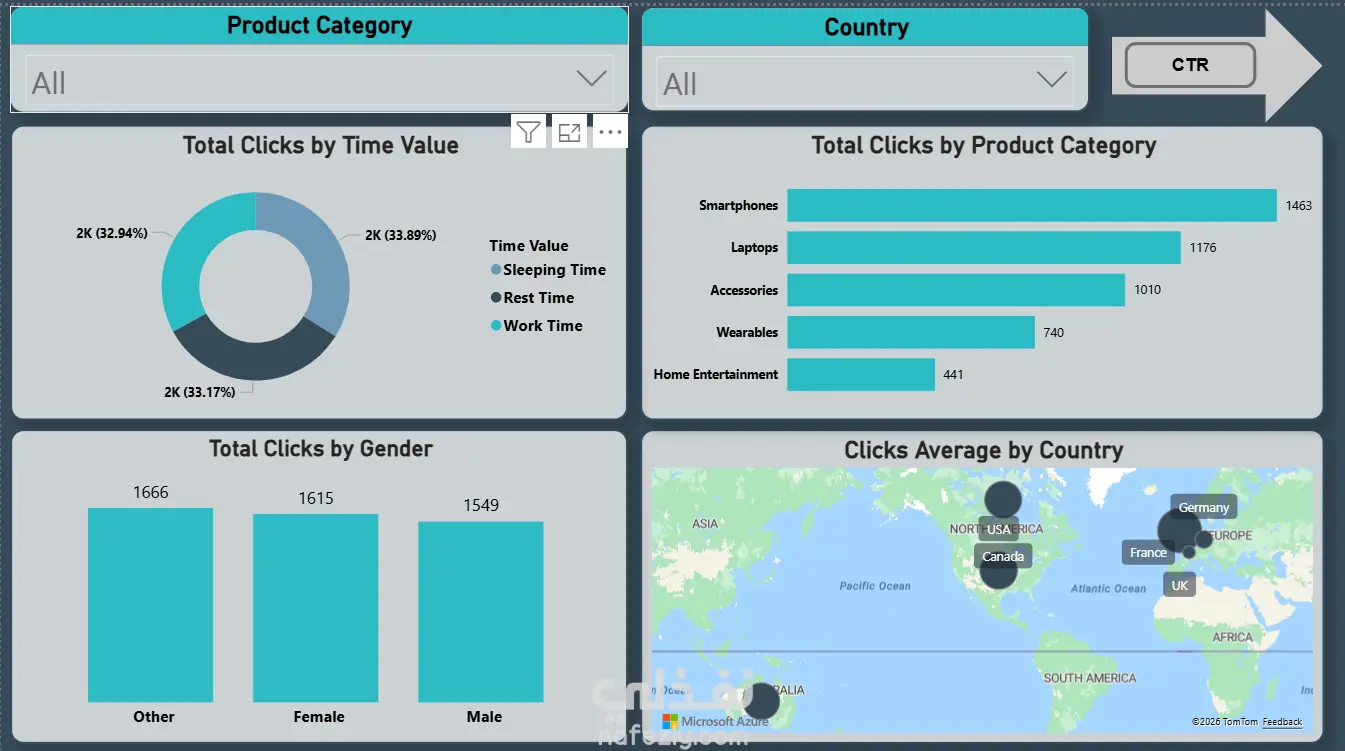The height and width of the screenshot is (751, 1345).
Task: Click the 2K (33.17%) donut label
Action: (x=200, y=393)
